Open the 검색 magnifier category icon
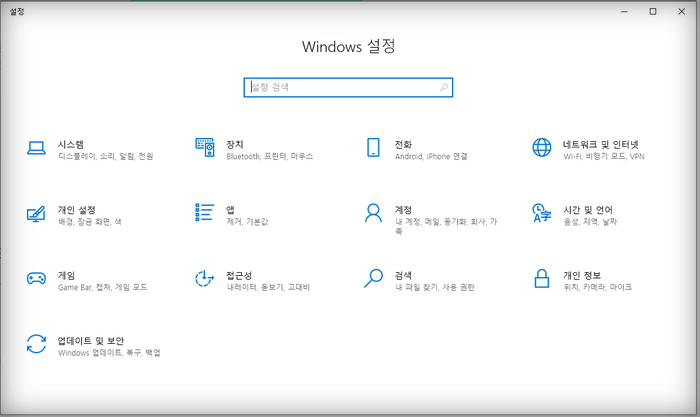The image size is (700, 417). (x=373, y=278)
